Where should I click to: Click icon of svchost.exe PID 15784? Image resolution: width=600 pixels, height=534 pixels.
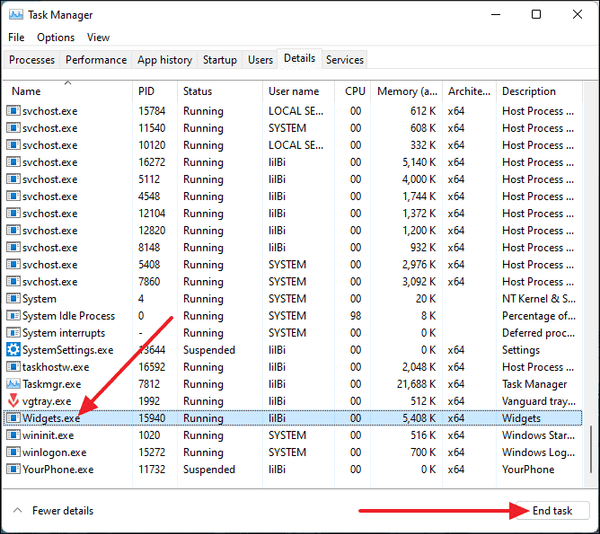[13, 111]
